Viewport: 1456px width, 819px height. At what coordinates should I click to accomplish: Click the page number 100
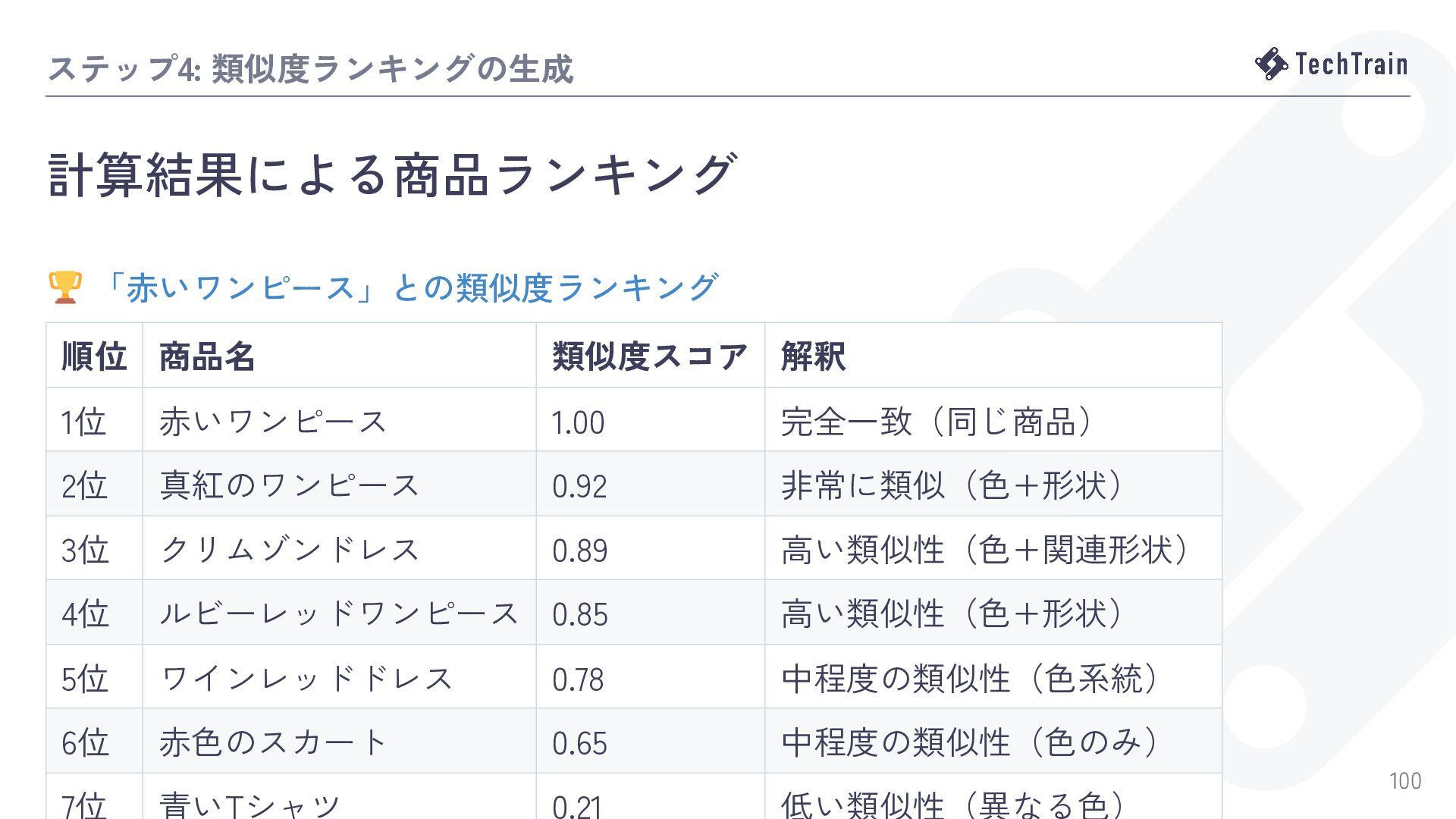coord(1405,780)
